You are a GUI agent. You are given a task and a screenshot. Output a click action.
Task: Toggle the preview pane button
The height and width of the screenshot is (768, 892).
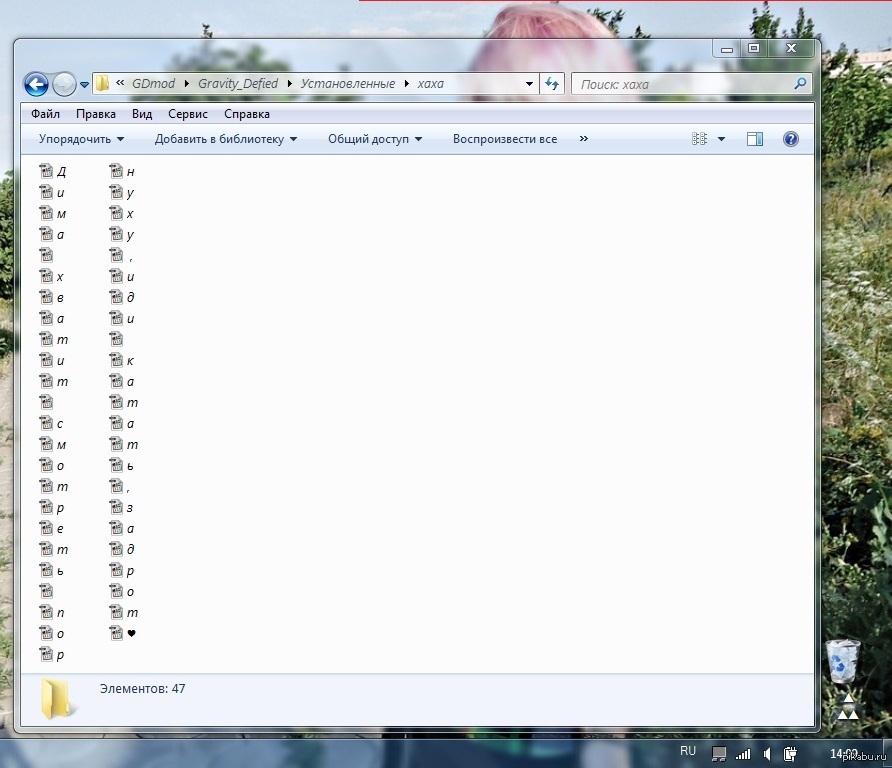pos(755,139)
